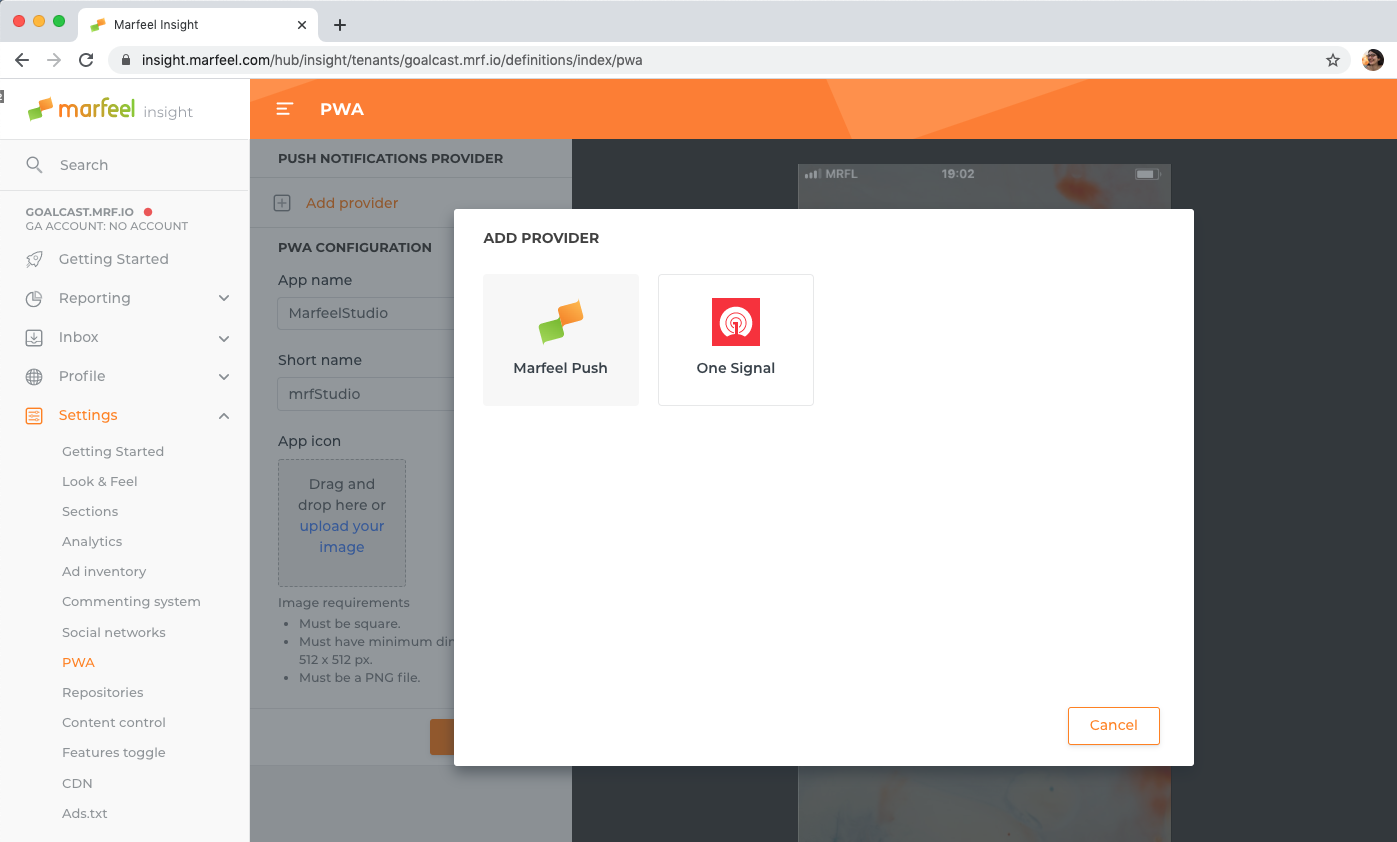
Task: Expand the Profile menu chevron
Action: click(x=224, y=377)
